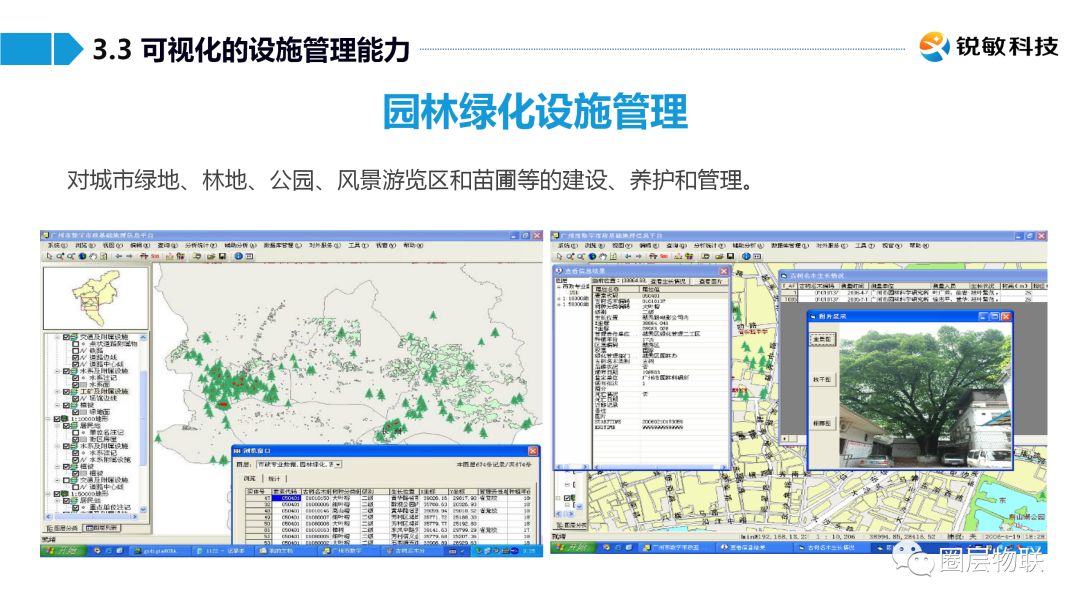Click the floppy save icon in the tree-photo GIS window
Viewport: 1080px width, 608px height.
pos(730,257)
